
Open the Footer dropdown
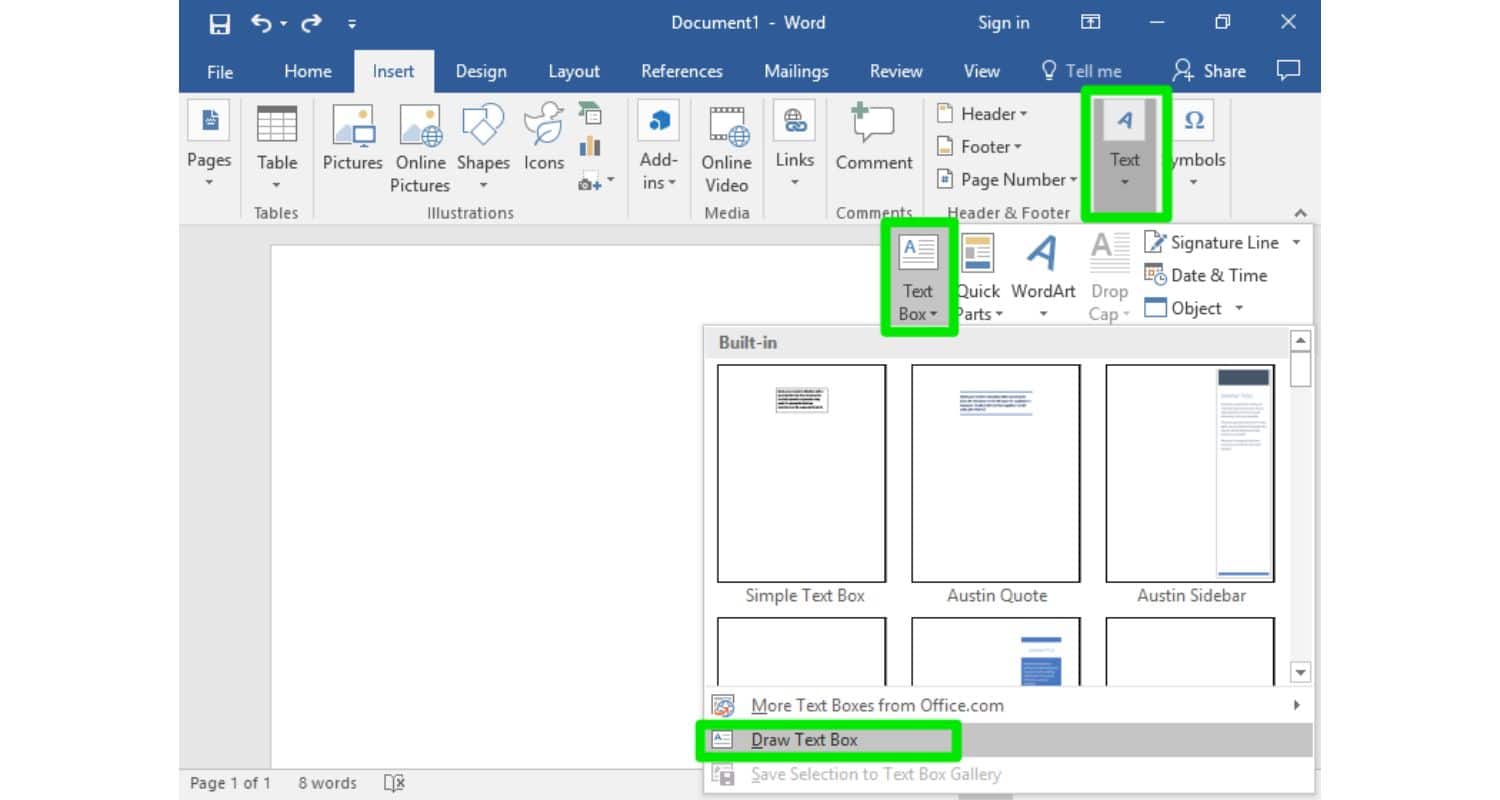point(979,147)
